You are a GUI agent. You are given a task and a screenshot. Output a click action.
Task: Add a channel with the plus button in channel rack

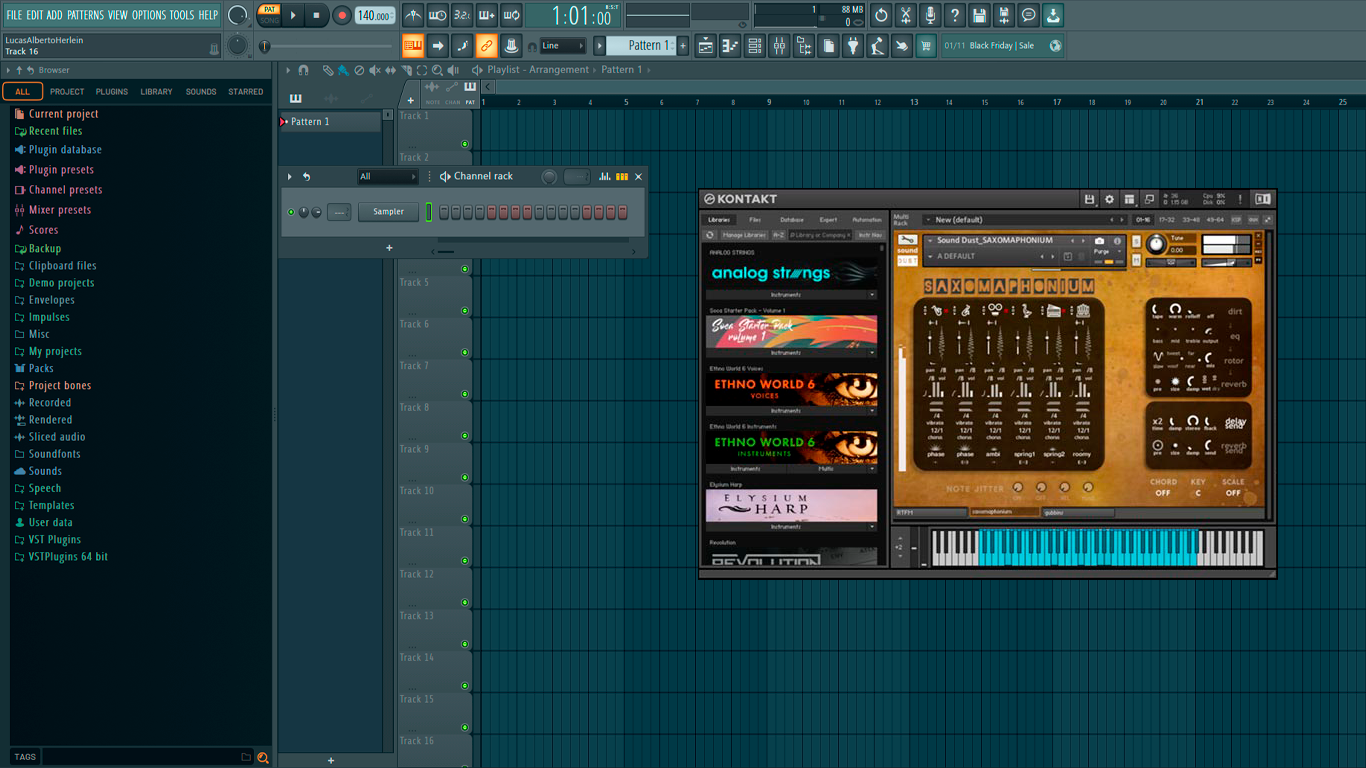(x=389, y=248)
